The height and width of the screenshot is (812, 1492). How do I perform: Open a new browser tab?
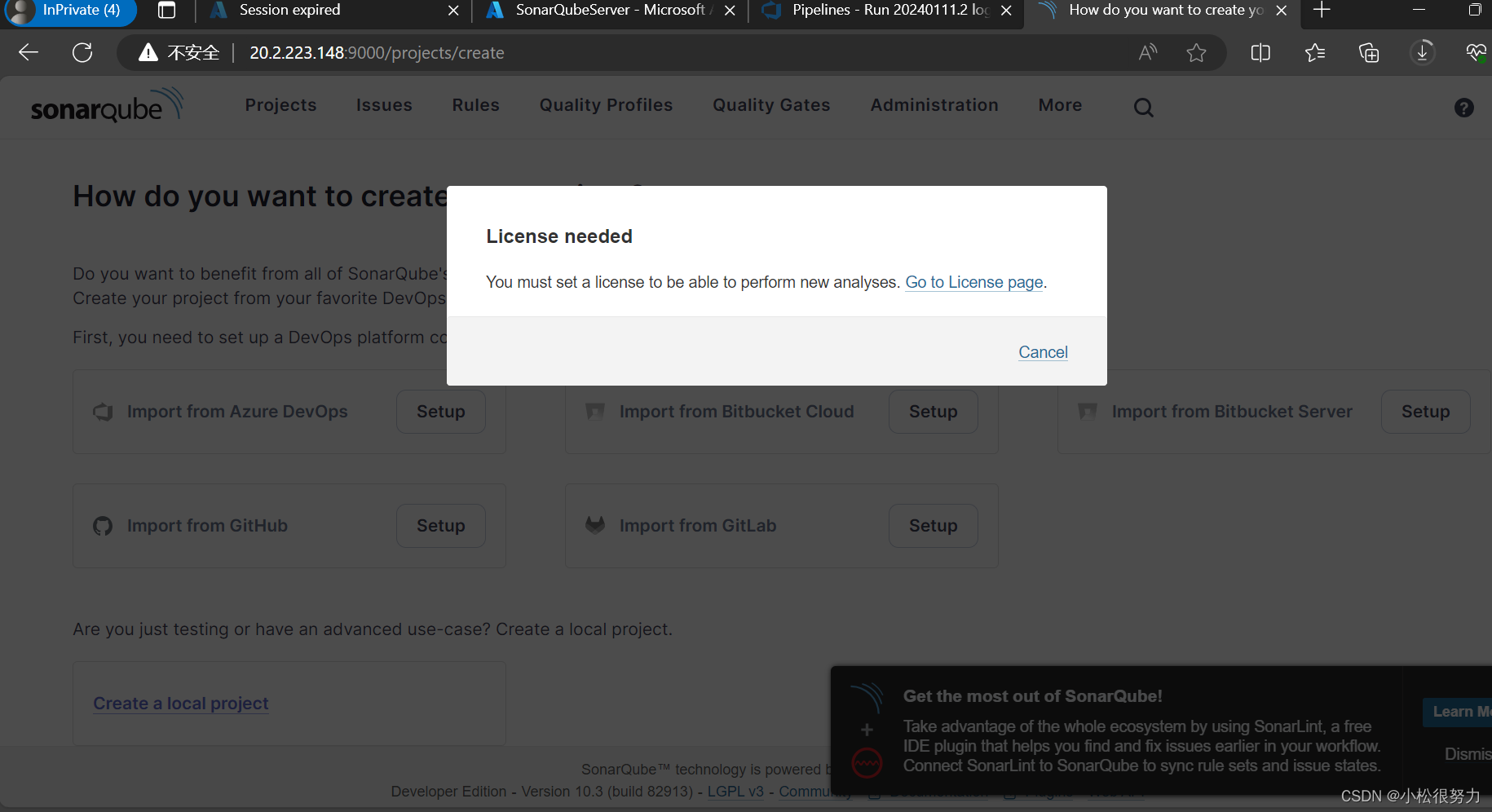pos(1322,11)
